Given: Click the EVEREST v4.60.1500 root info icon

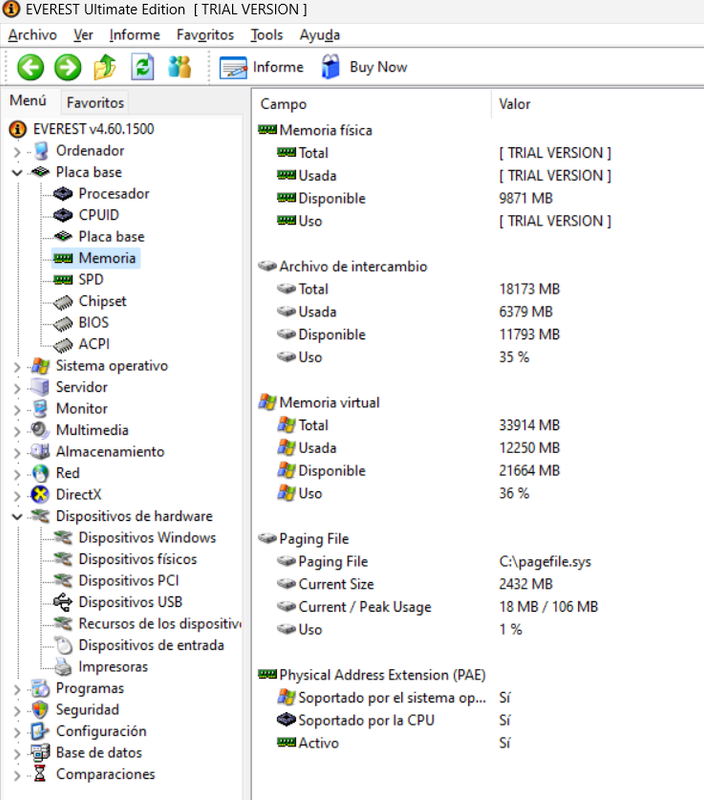Looking at the screenshot, I should pos(18,129).
